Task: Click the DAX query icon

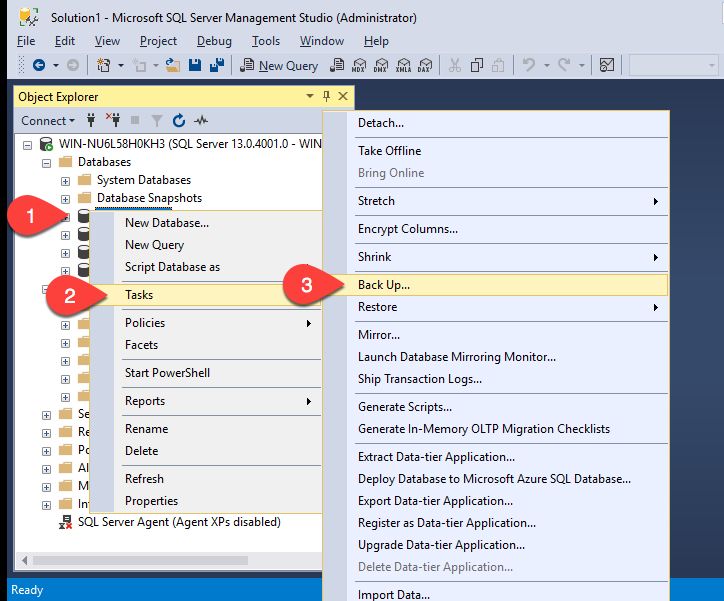Action: pos(425,65)
